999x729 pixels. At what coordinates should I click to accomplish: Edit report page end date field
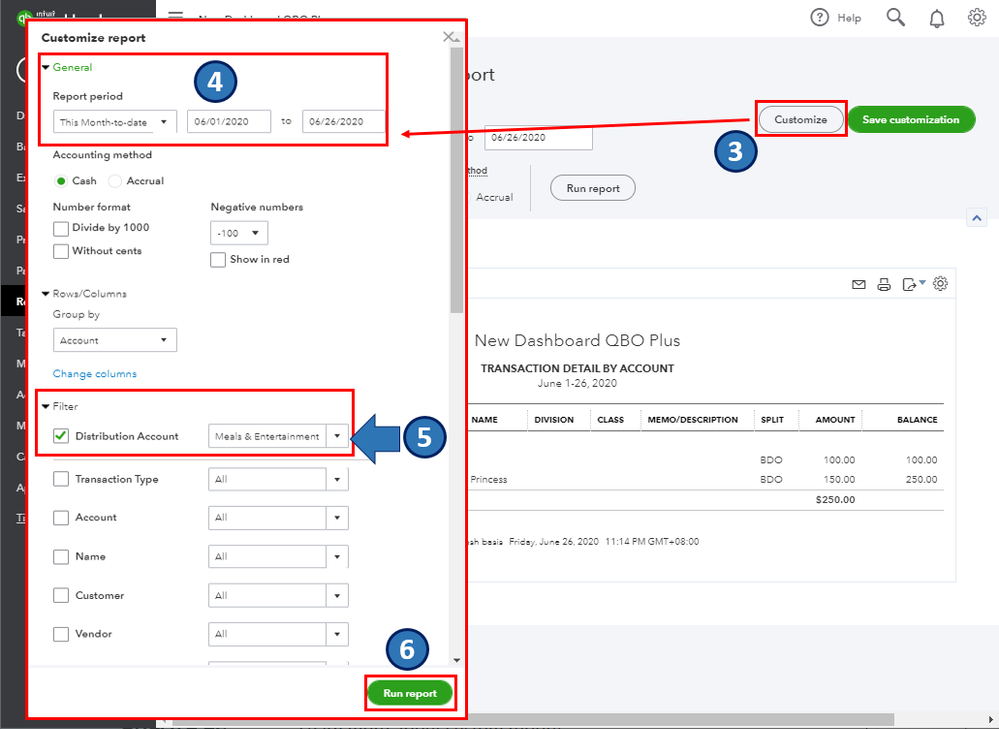coord(538,138)
